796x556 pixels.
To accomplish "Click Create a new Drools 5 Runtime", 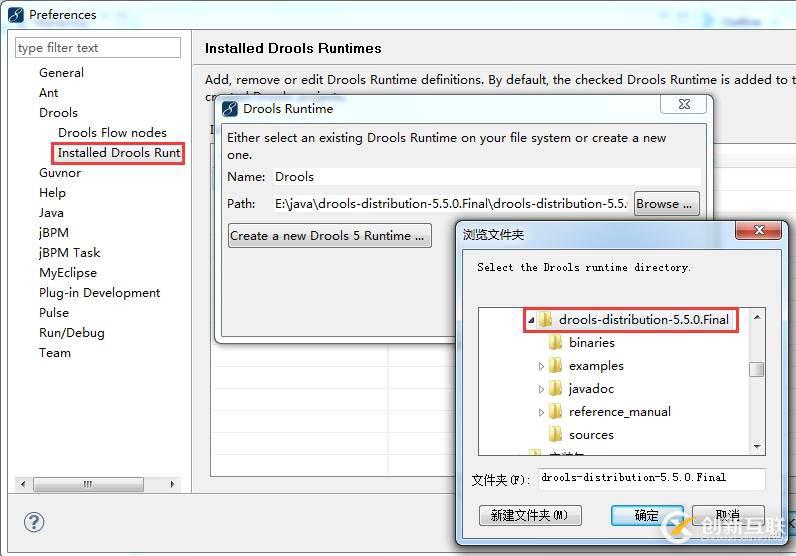I will 329,236.
